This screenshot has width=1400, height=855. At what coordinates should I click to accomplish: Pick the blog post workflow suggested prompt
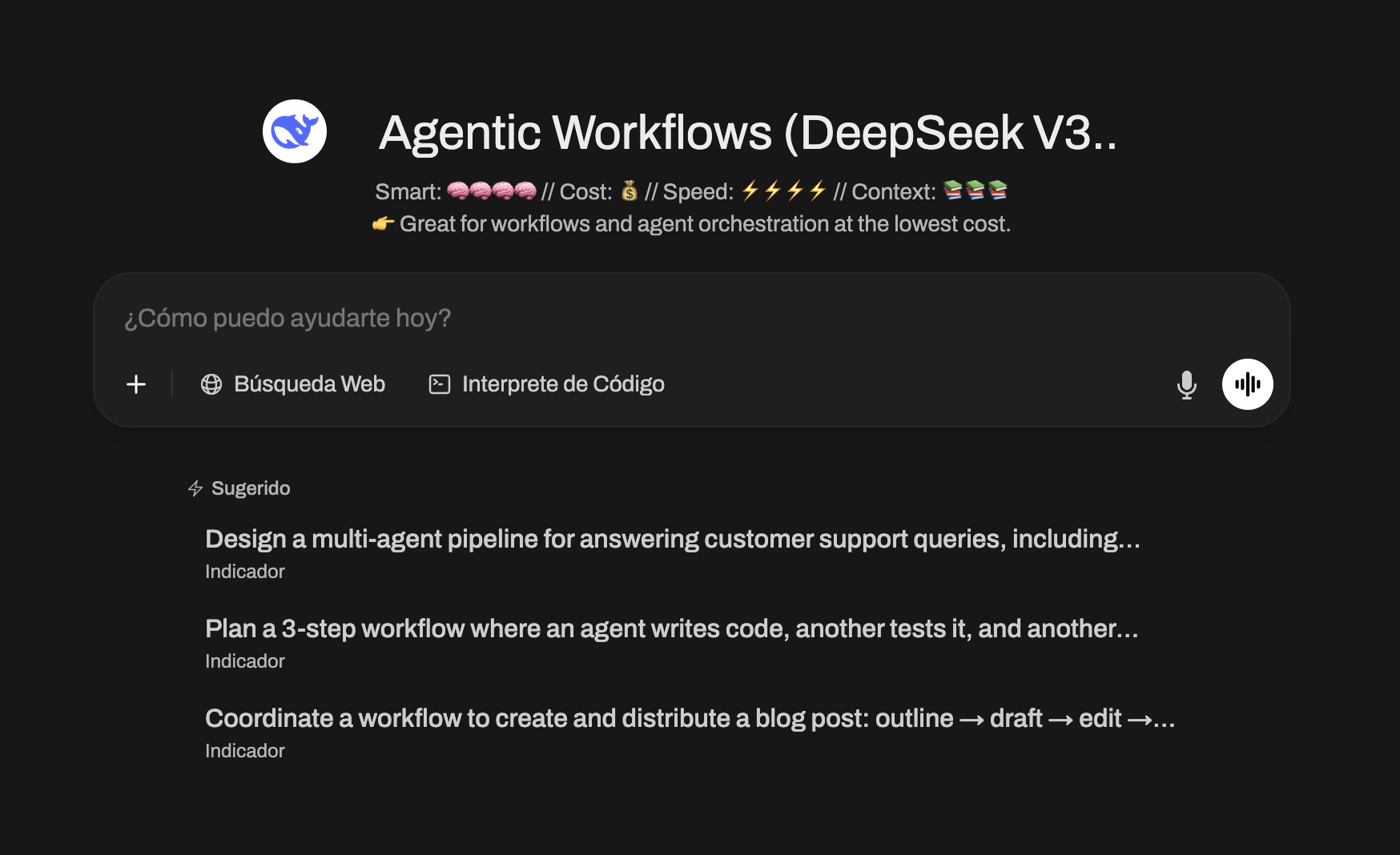(x=689, y=719)
